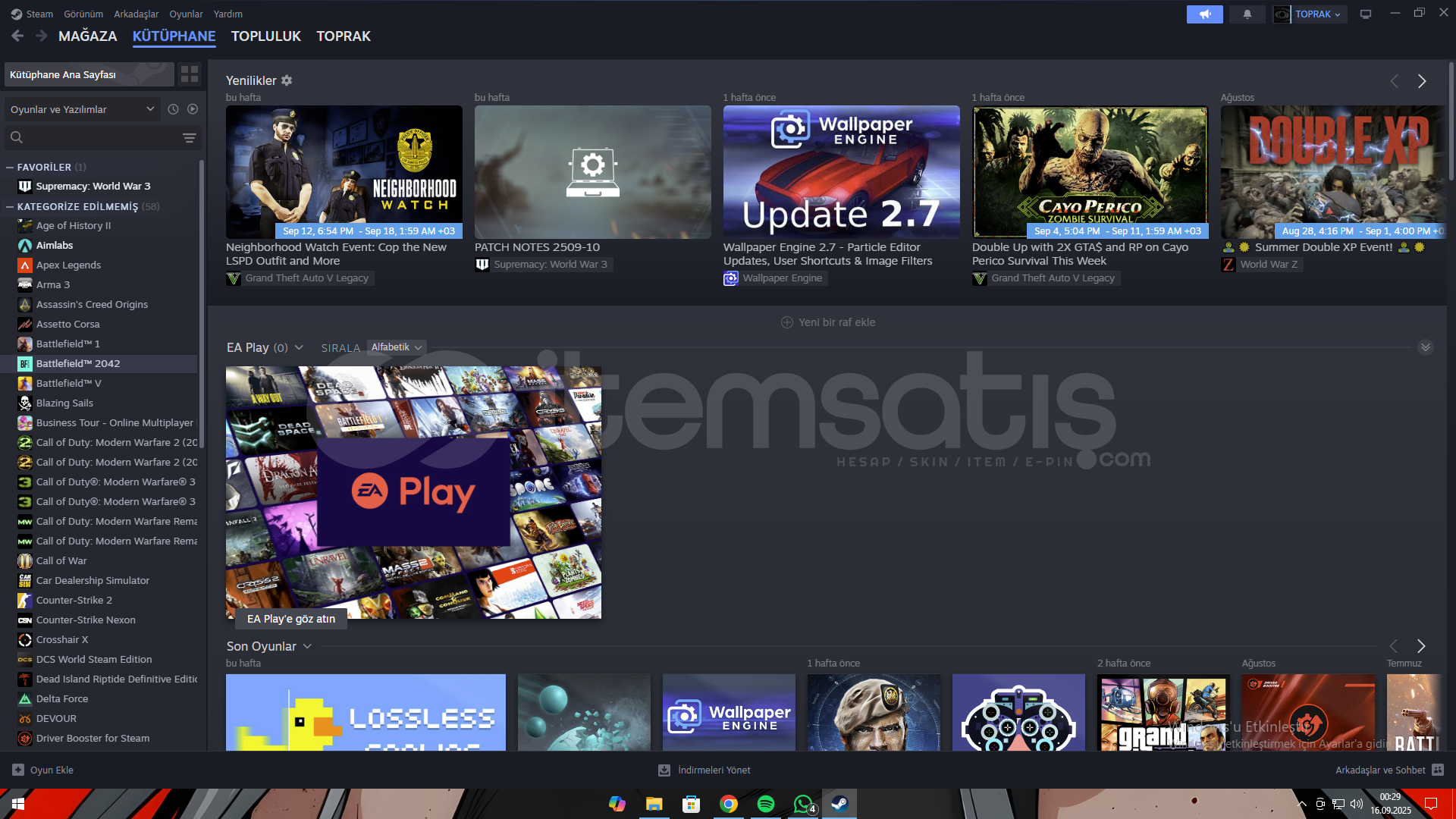Select Battlefield™ 2042 in game list
Viewport: 1456px width, 819px height.
99,364
